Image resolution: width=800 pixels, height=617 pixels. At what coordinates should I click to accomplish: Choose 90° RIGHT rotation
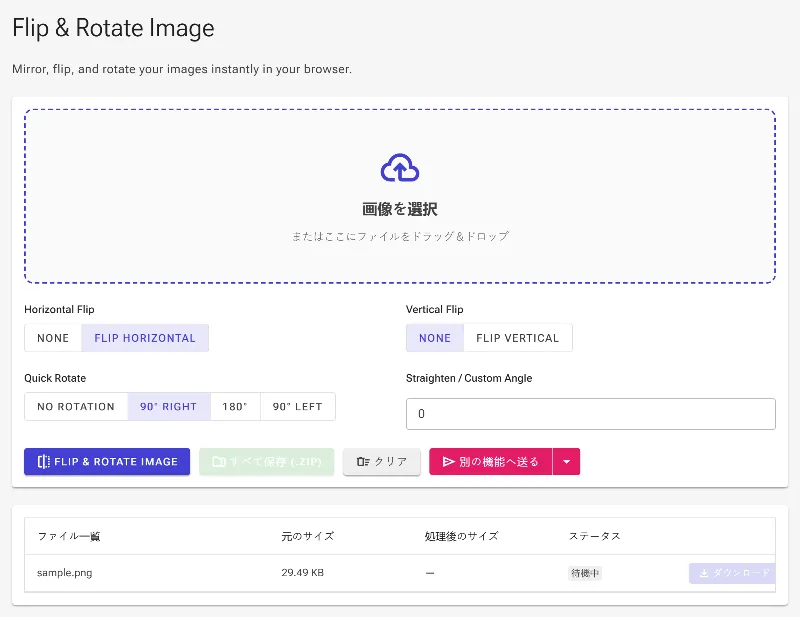169,407
